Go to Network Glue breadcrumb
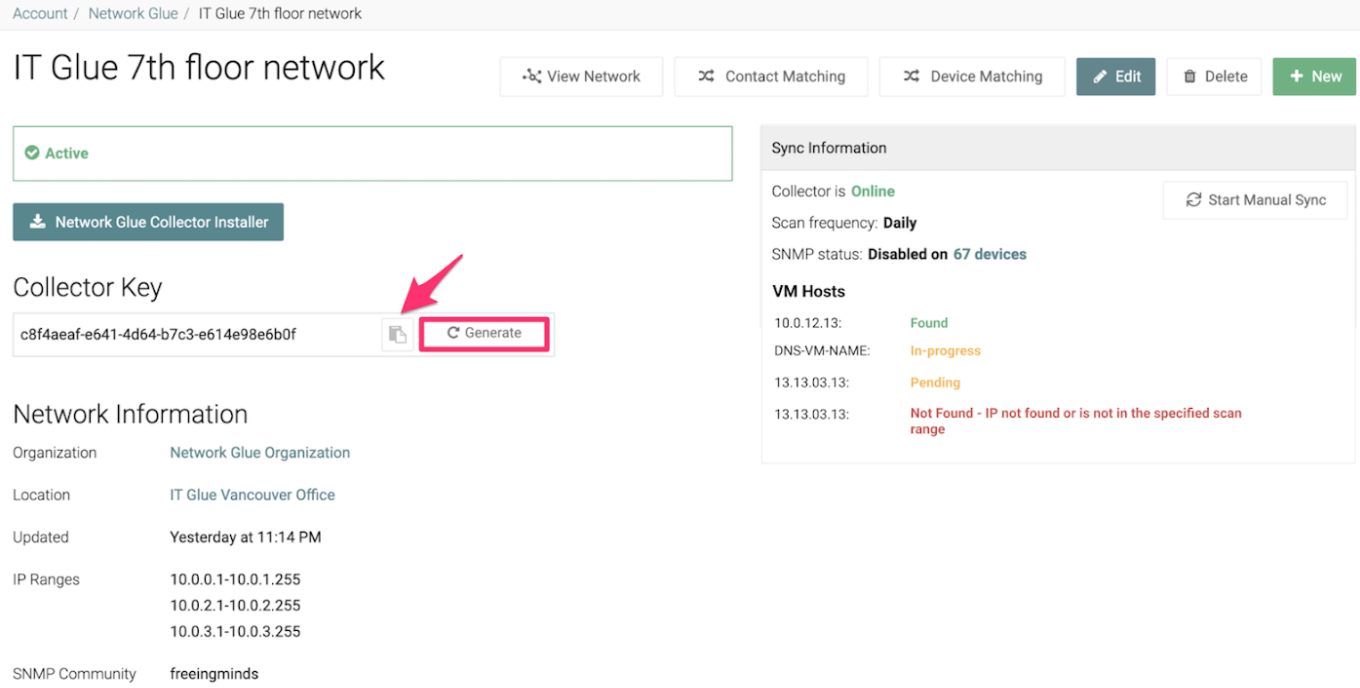This screenshot has height=688, width=1360. (x=133, y=14)
